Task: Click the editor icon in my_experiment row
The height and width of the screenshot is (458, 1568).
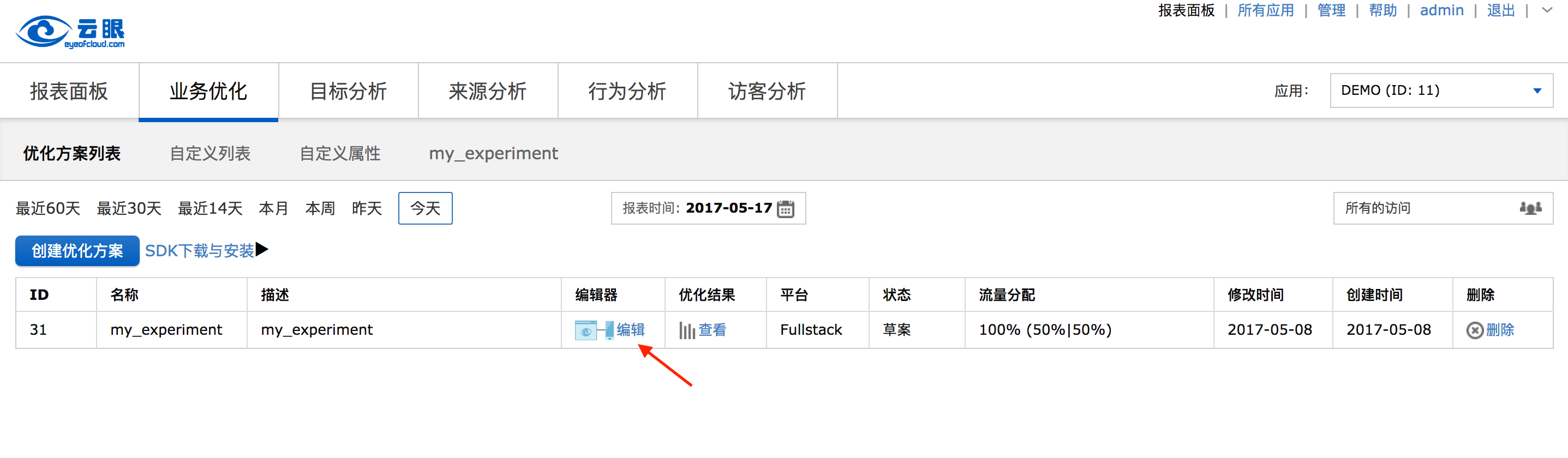Action: click(x=594, y=330)
